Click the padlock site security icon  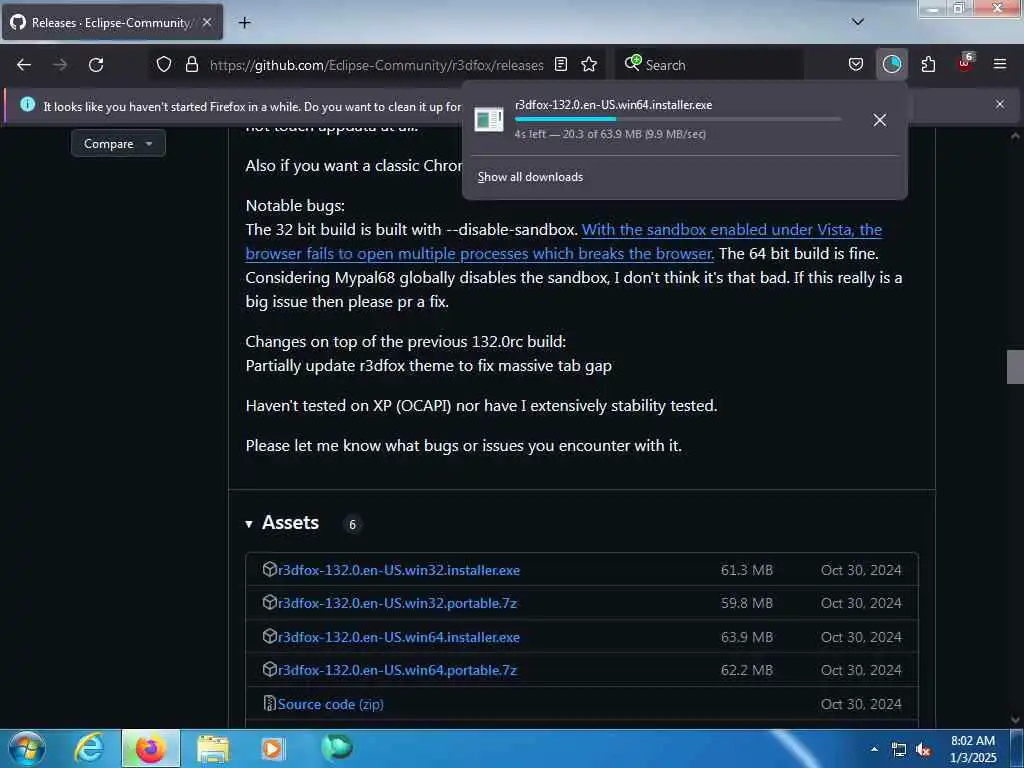(191, 65)
